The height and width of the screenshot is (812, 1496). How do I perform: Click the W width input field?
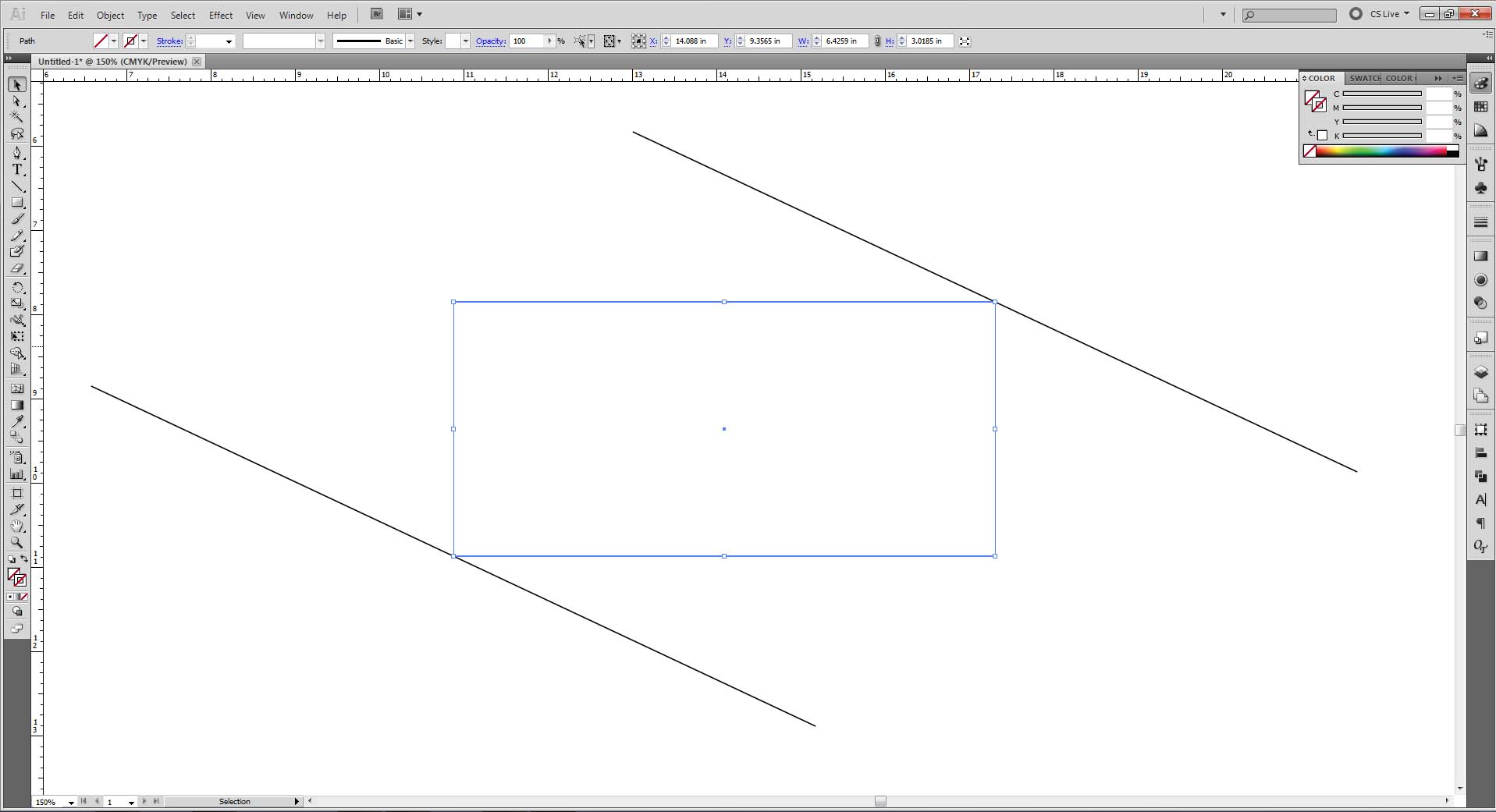tap(844, 41)
